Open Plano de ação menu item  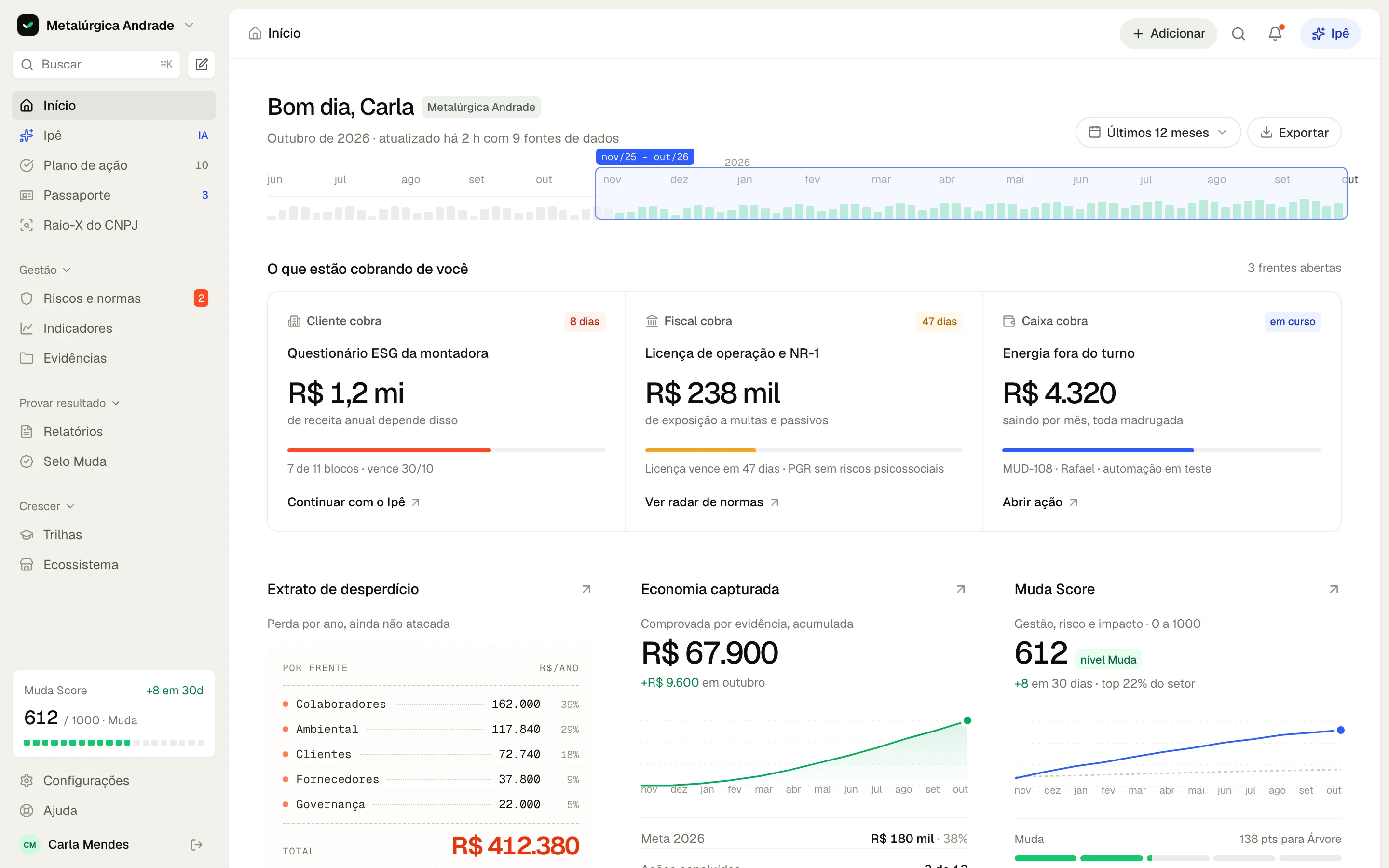pos(114,165)
